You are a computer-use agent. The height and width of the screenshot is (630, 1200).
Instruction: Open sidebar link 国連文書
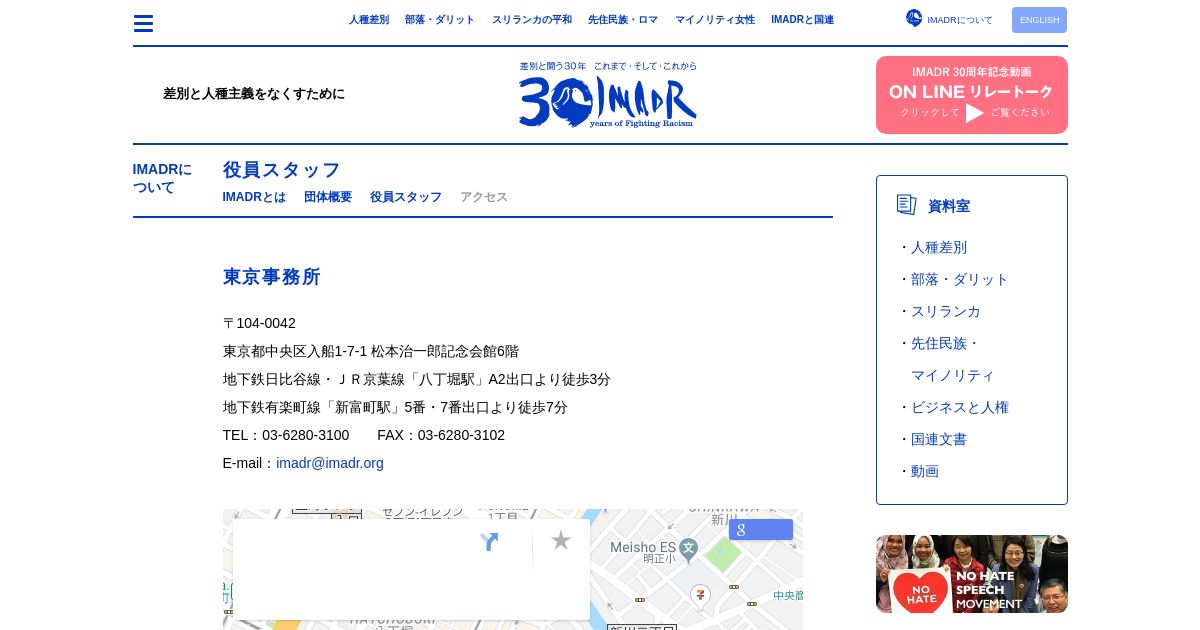[x=939, y=439]
